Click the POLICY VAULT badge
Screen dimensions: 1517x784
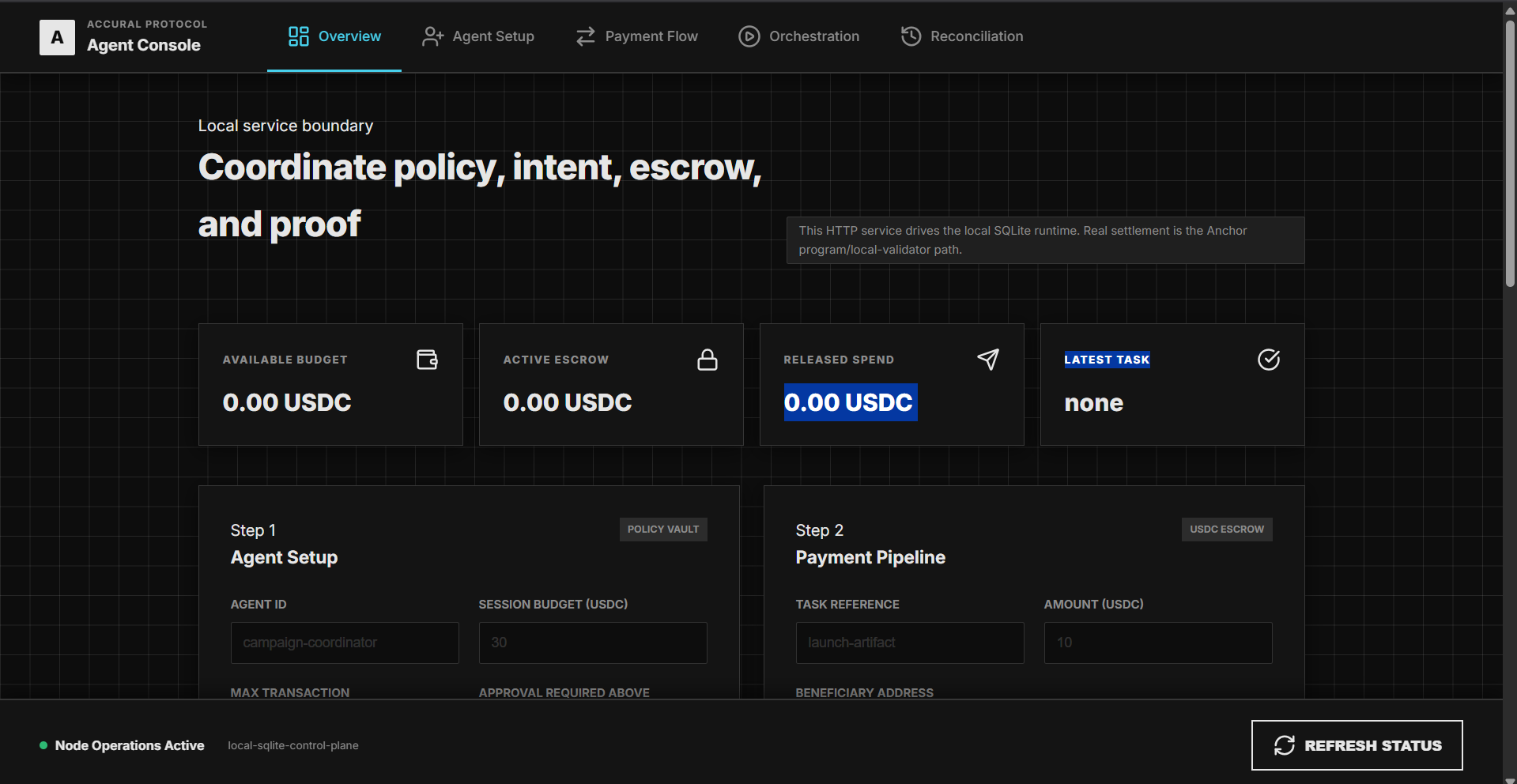tap(663, 530)
